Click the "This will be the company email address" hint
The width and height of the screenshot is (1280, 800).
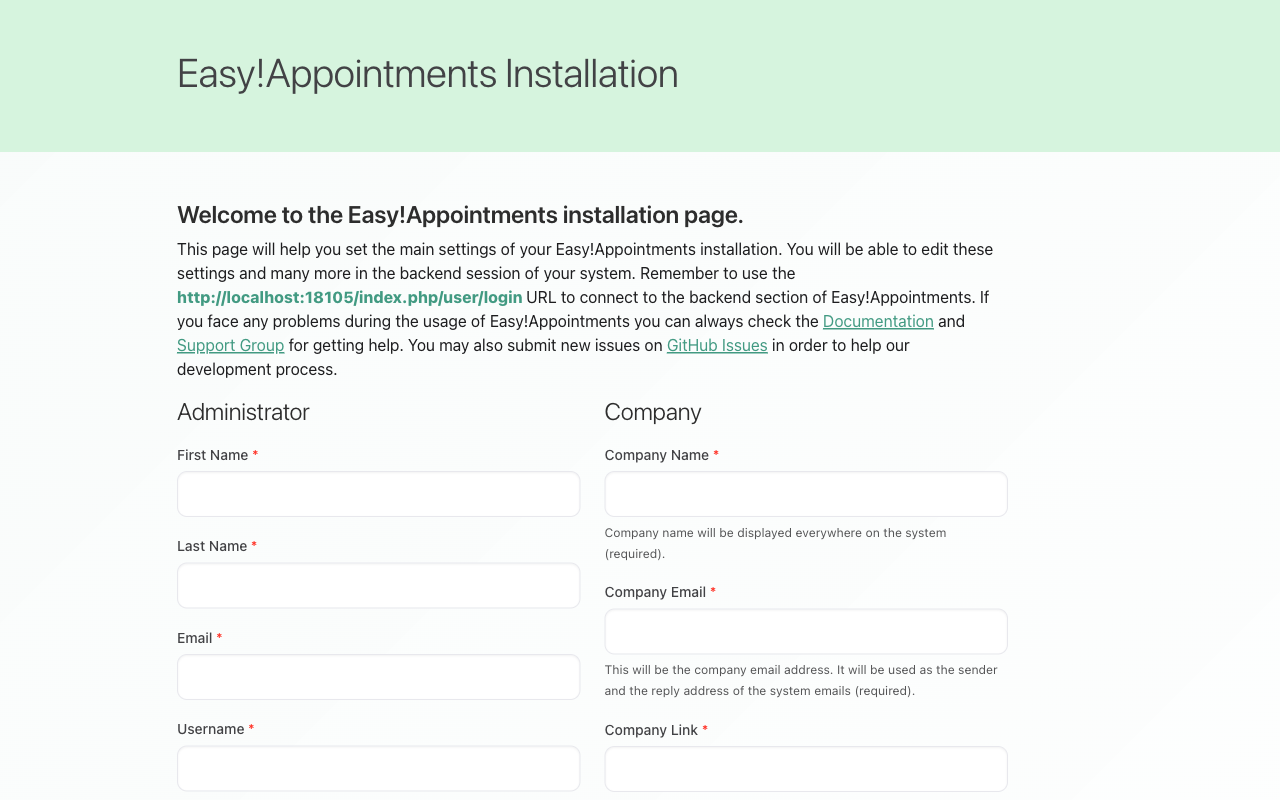tap(801, 680)
